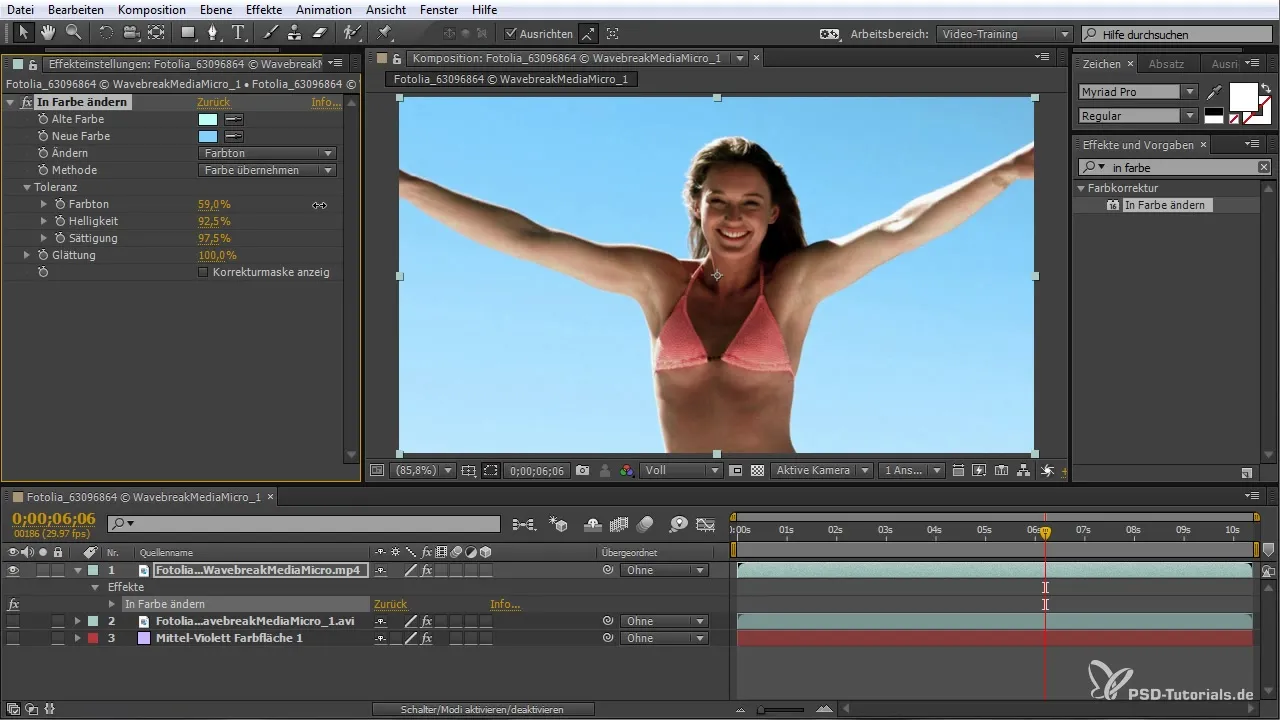Enable motion blur switch in timeline header
1280x720 pixels.
tap(645, 523)
